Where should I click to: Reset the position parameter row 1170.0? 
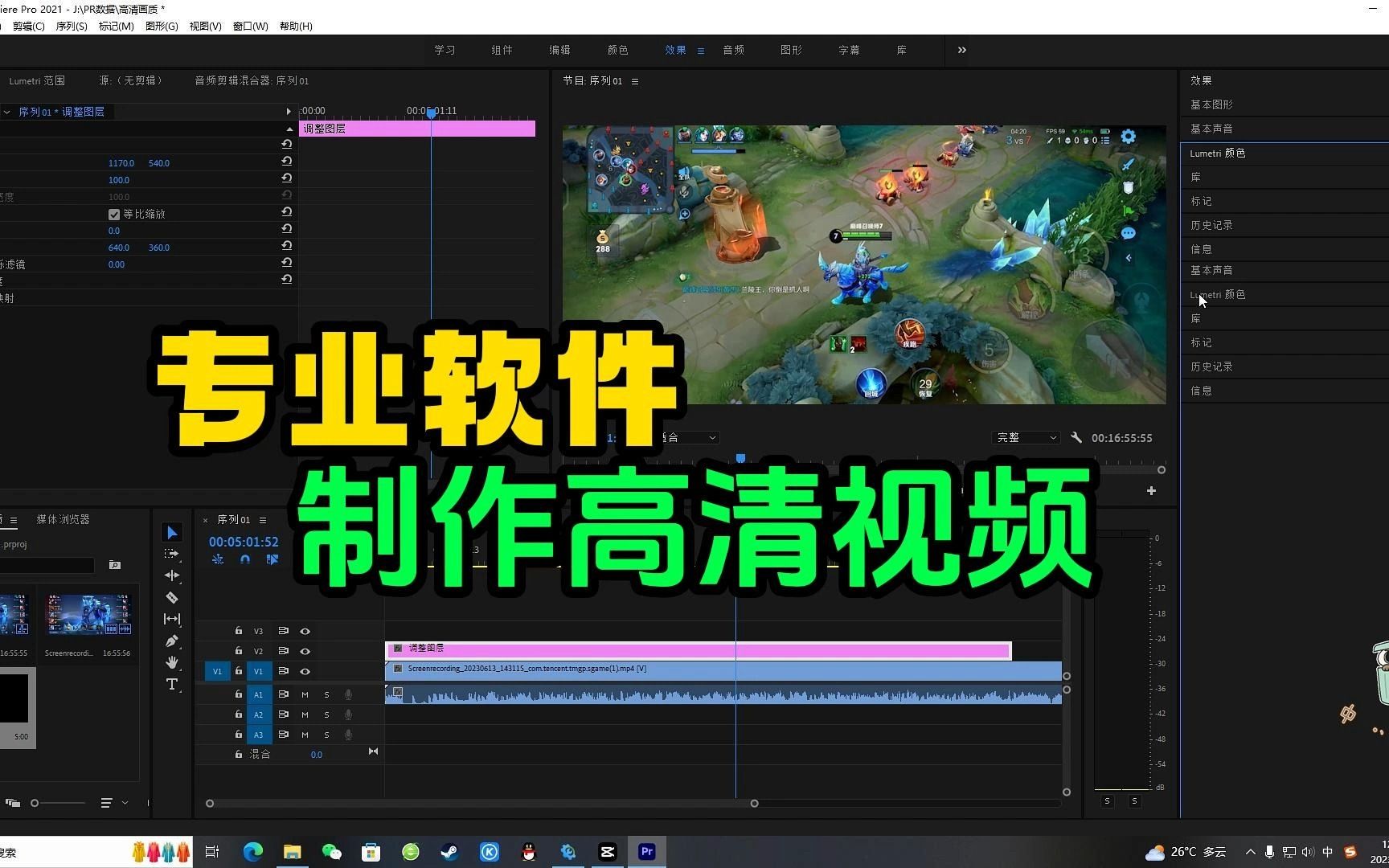(286, 162)
